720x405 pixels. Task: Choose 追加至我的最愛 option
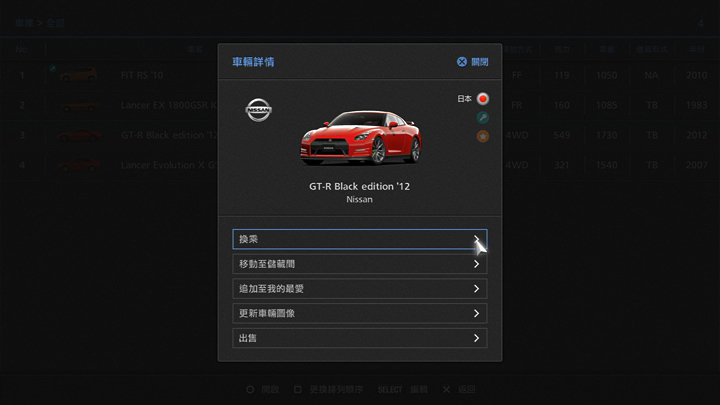[x=360, y=289]
